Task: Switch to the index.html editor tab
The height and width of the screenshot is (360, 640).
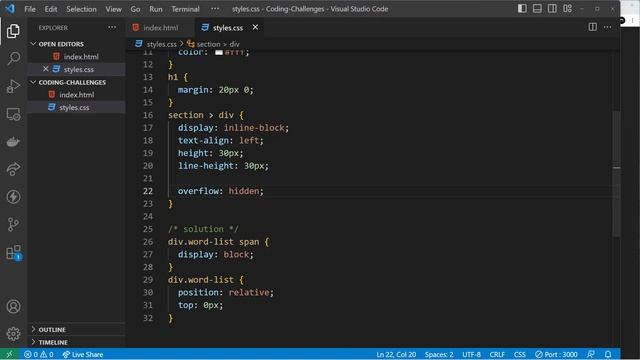Action: 160,27
